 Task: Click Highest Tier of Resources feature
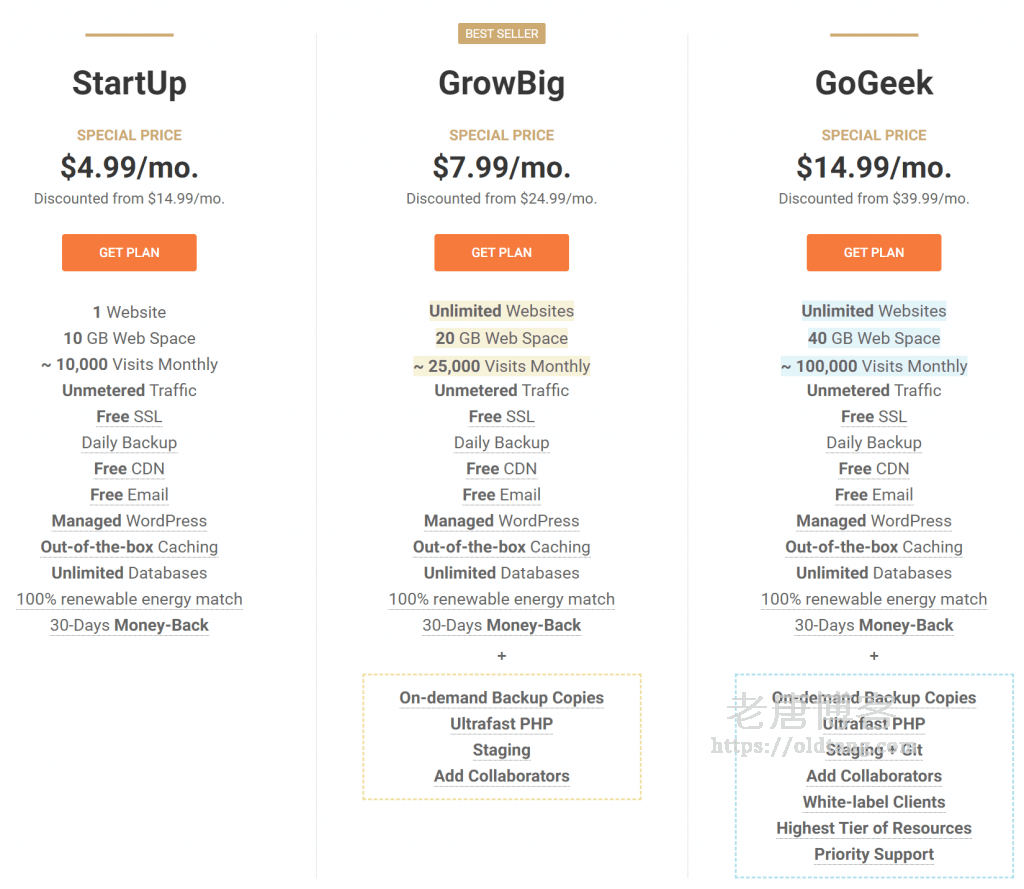point(874,828)
